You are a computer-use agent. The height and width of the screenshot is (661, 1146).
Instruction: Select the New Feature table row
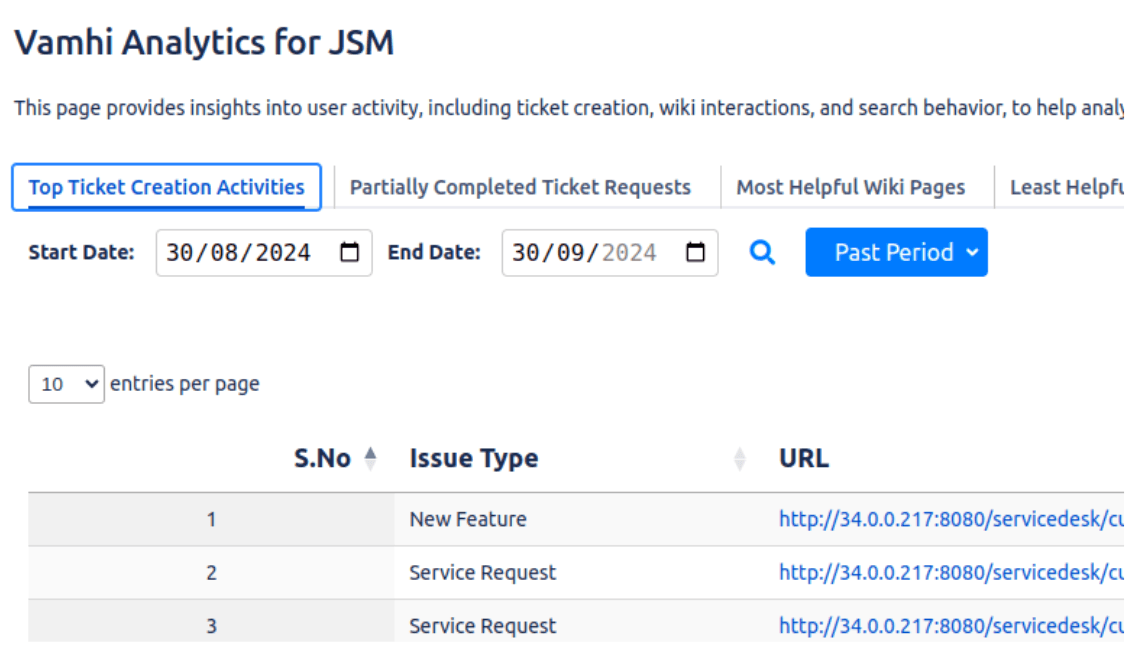(470, 519)
